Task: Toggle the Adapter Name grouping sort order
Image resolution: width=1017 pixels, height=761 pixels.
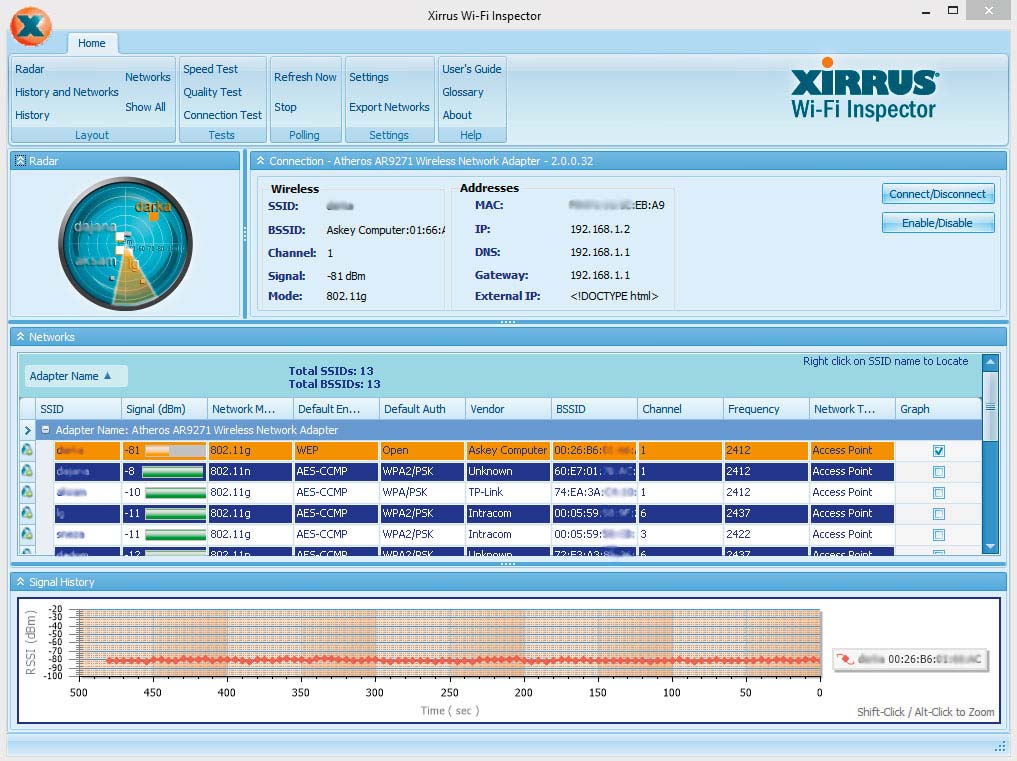Action: tap(76, 376)
